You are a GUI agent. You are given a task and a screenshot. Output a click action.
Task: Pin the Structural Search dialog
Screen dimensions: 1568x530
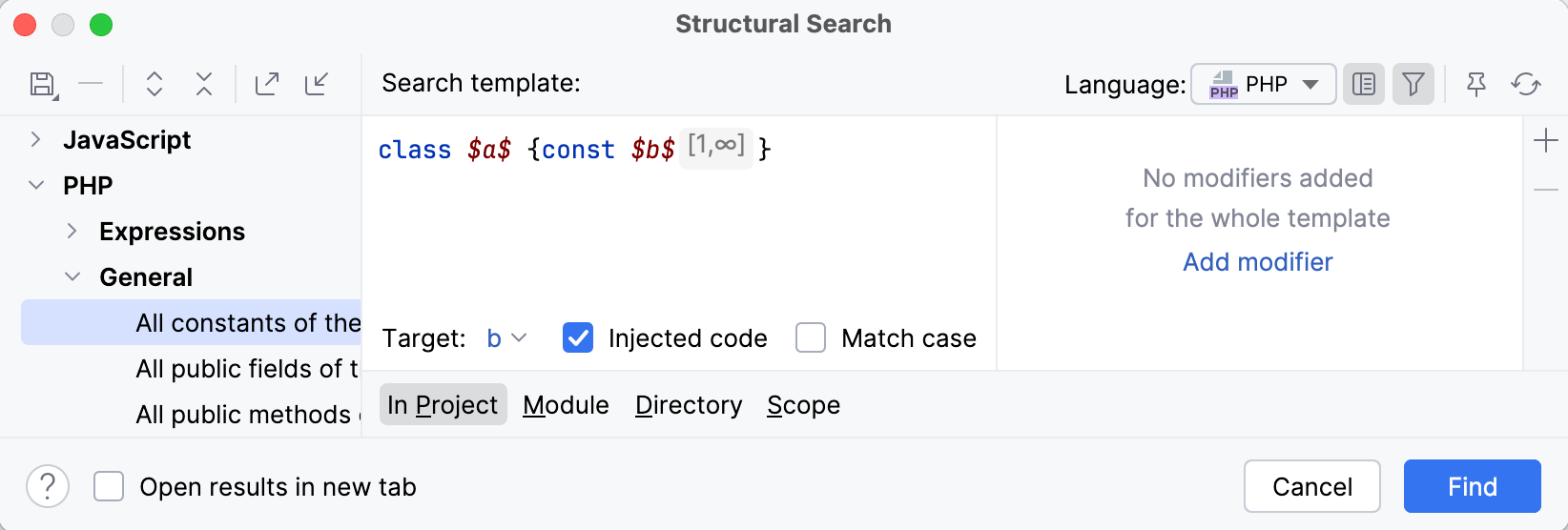[x=1476, y=85]
